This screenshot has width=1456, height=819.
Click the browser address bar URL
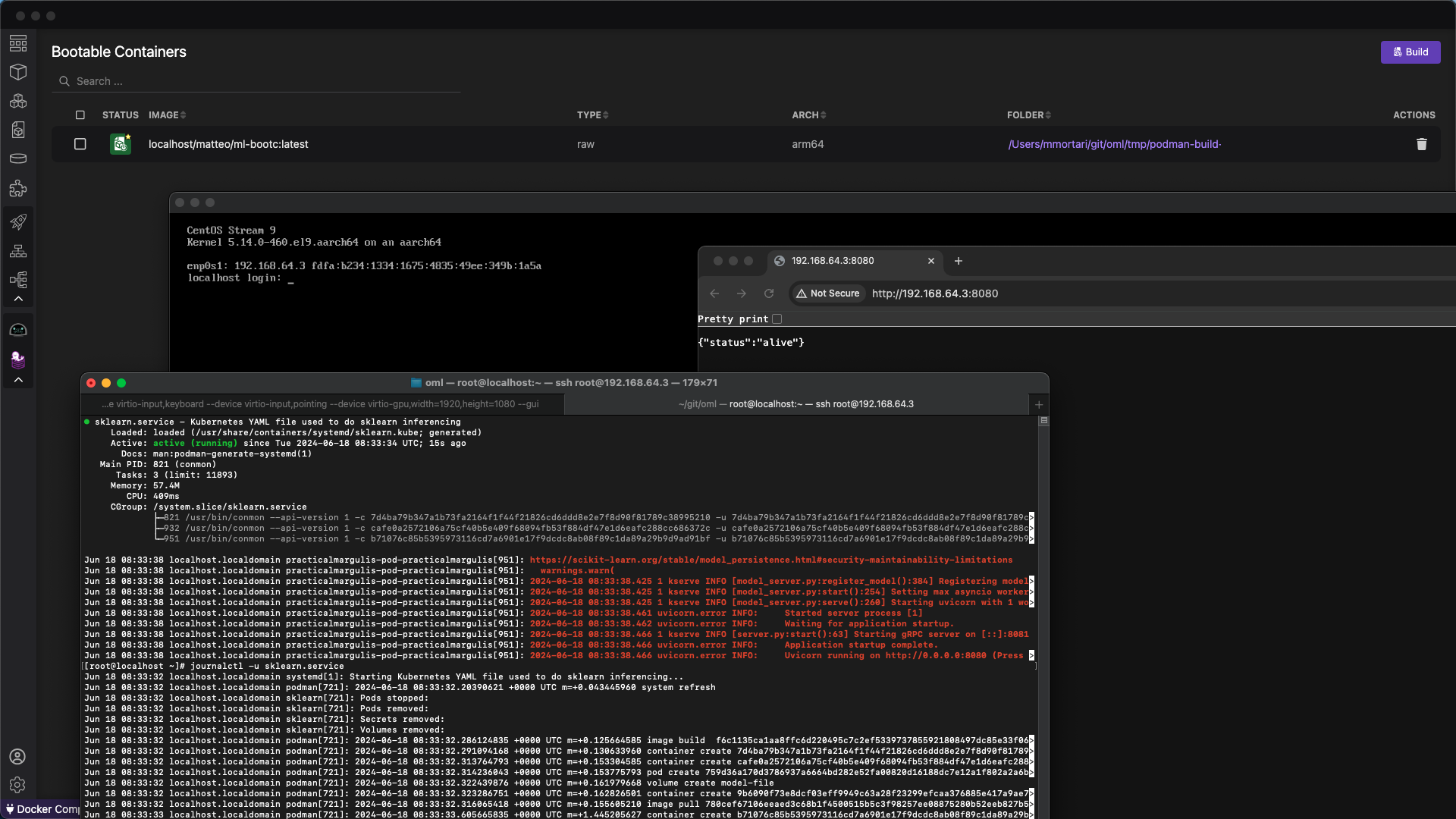coord(935,293)
